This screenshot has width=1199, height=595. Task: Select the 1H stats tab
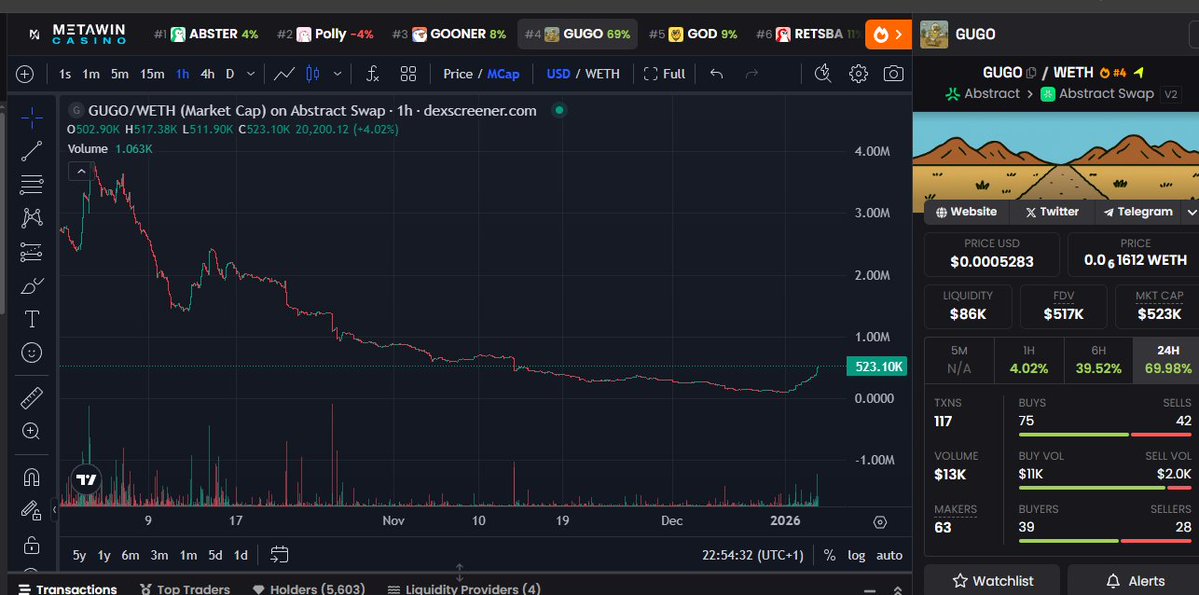point(1028,360)
